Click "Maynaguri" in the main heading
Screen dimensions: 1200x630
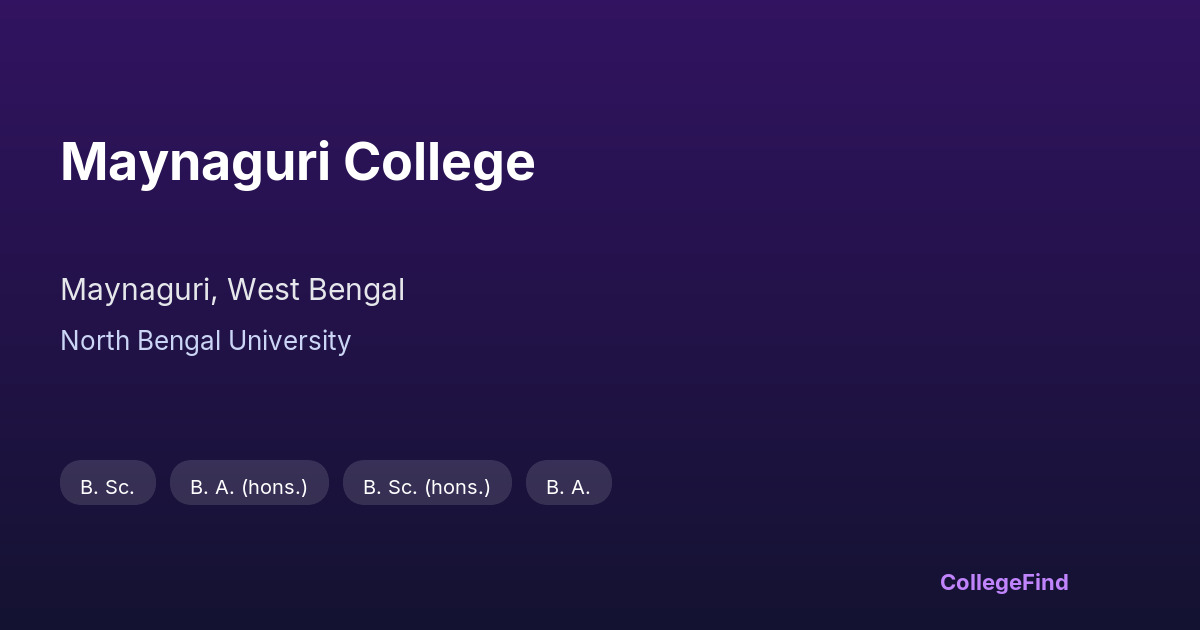195,162
